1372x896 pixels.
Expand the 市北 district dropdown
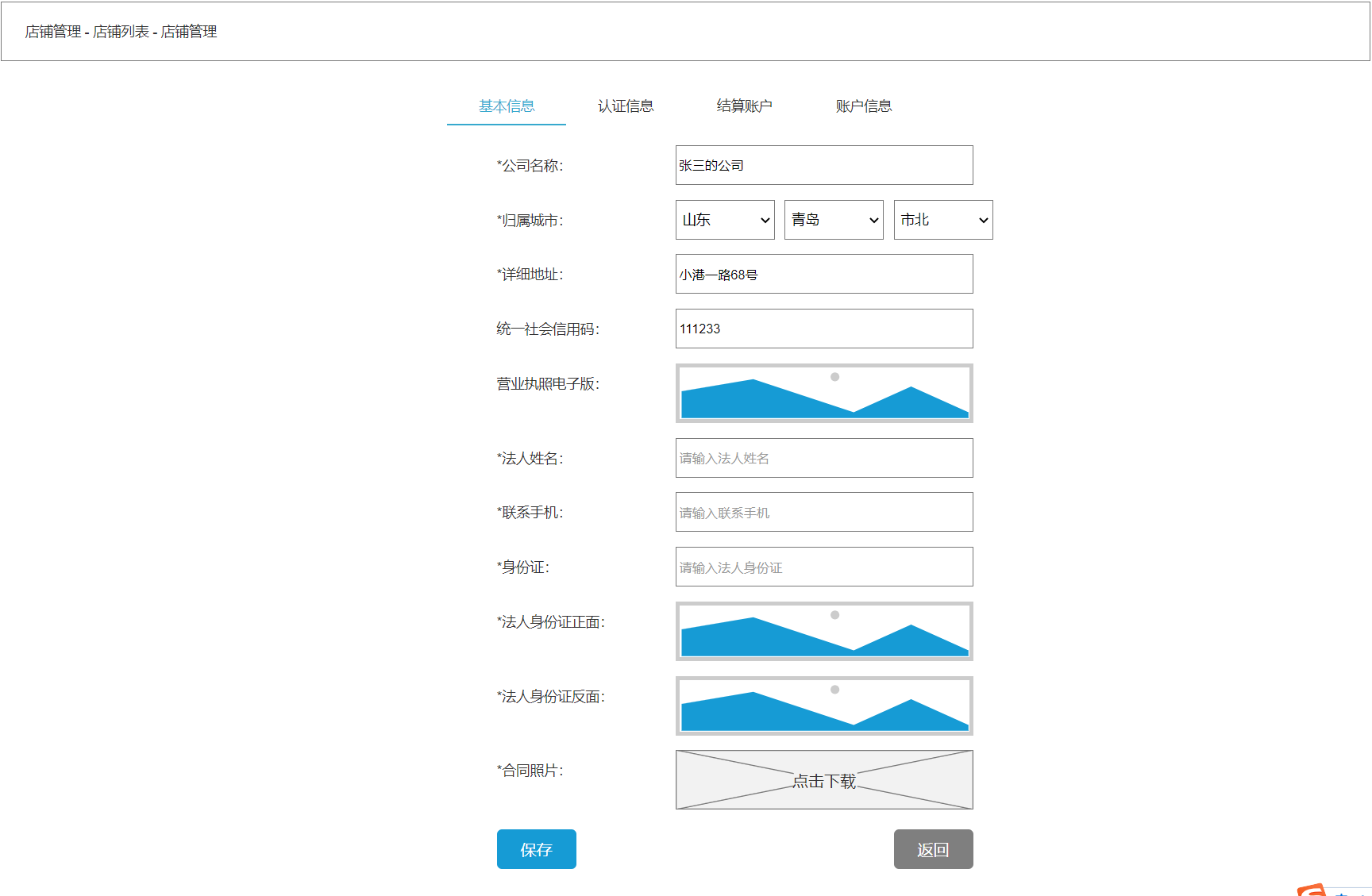coord(943,220)
